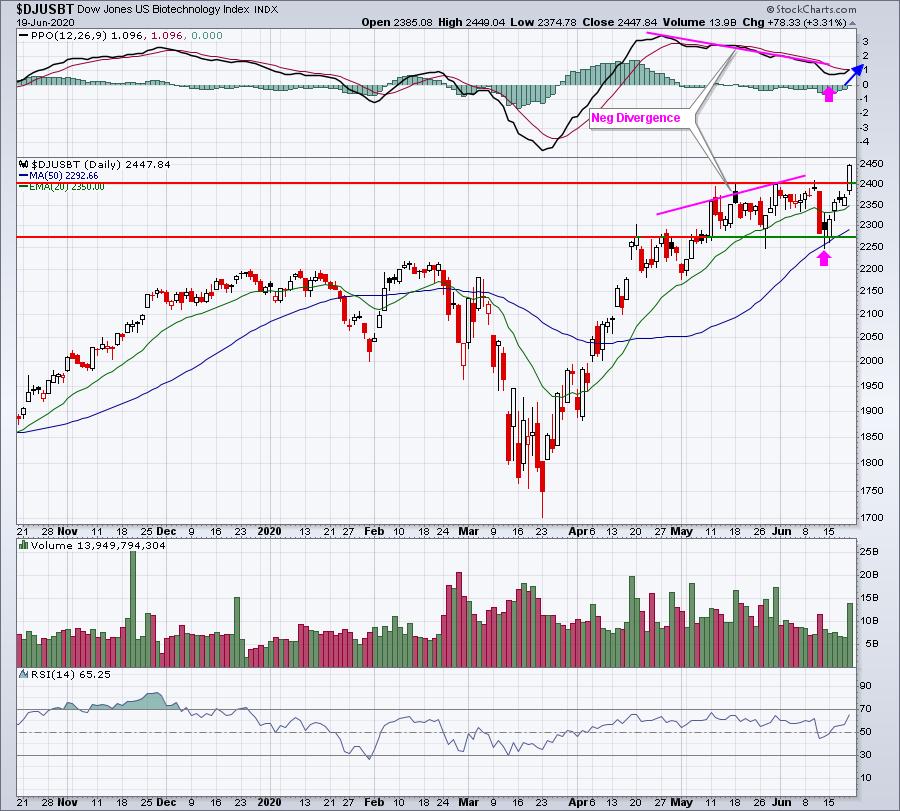Viewport: 900px width, 811px height.
Task: Click the green line marker before EMA(20)
Action: tap(23, 187)
